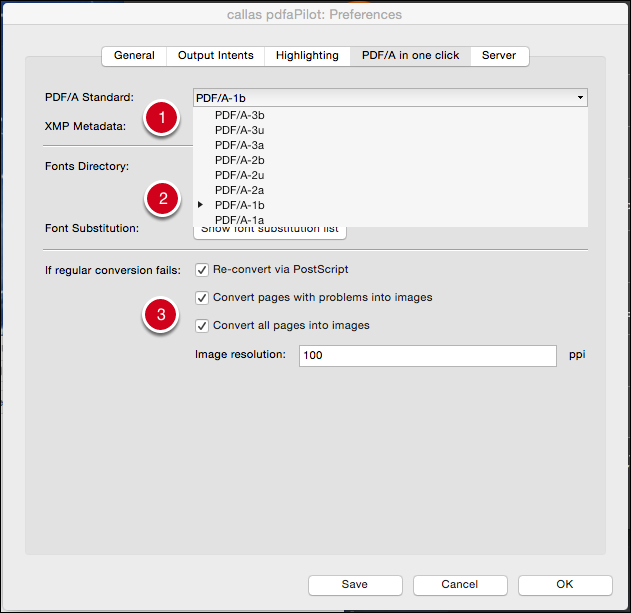
Task: Open the Output Intents tab
Action: coord(216,56)
